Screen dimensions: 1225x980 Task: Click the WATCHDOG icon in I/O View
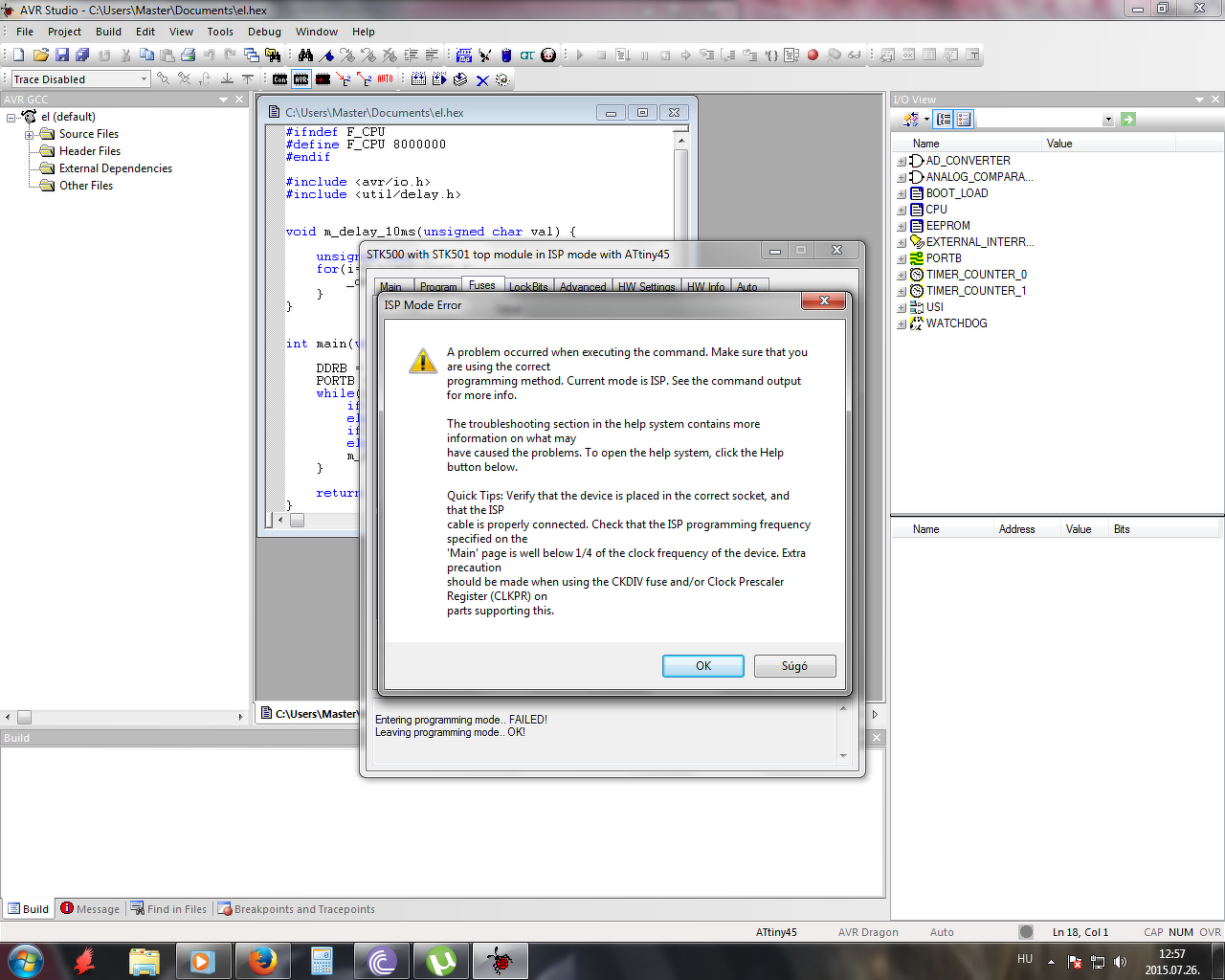(917, 323)
